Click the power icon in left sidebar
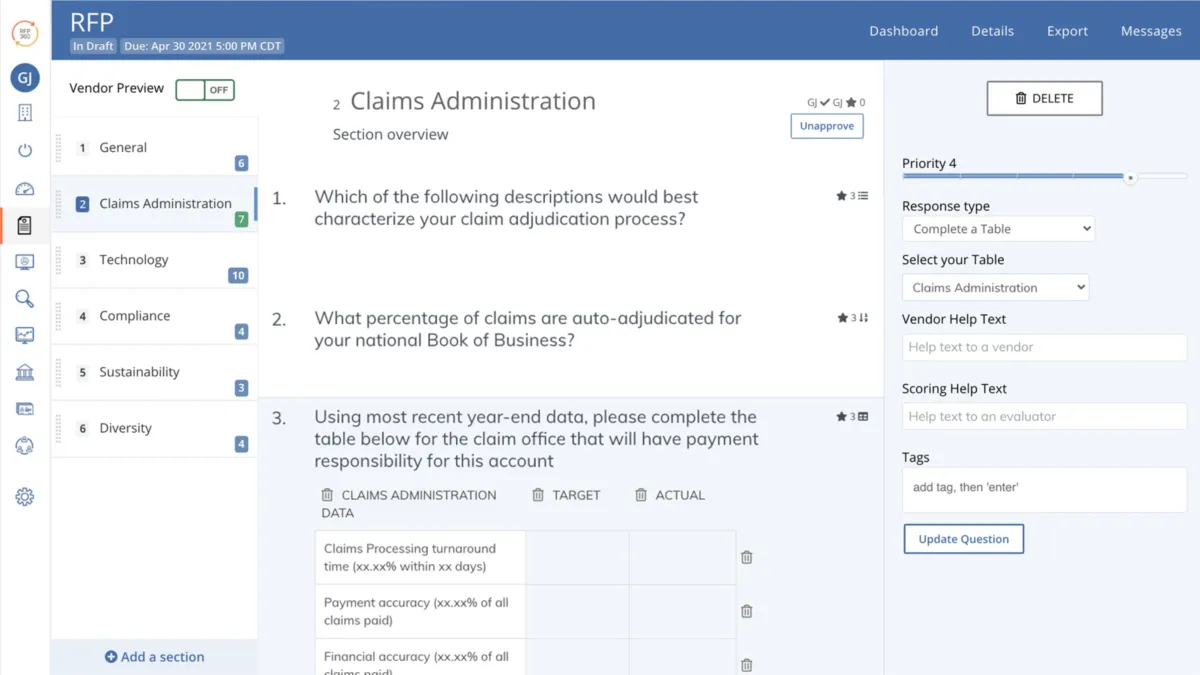The height and width of the screenshot is (675, 1200). click(x=25, y=150)
